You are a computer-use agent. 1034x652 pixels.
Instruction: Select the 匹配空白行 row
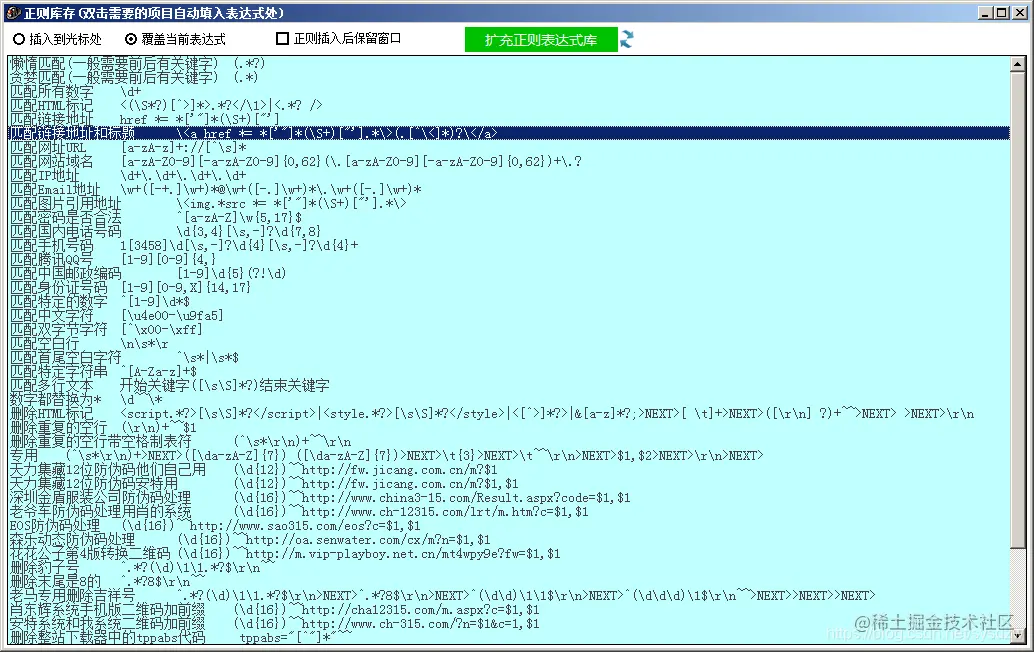click(x=509, y=343)
